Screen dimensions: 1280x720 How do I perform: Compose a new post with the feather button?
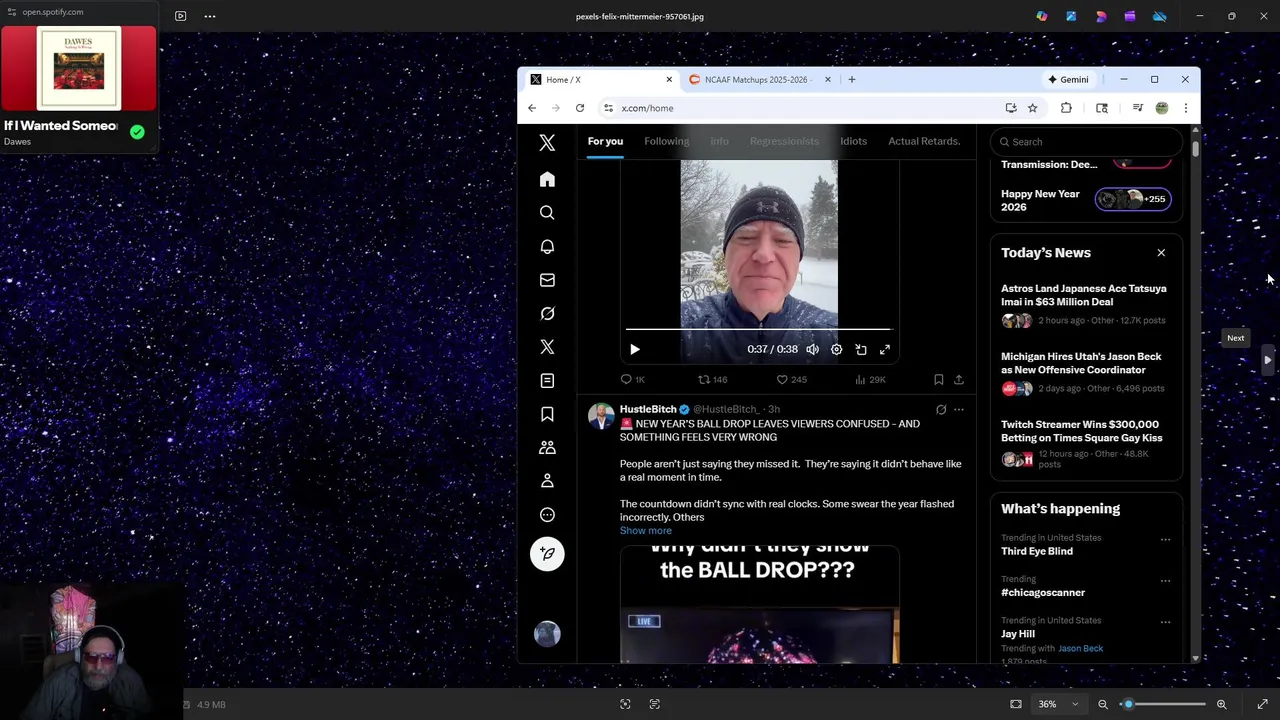547,554
